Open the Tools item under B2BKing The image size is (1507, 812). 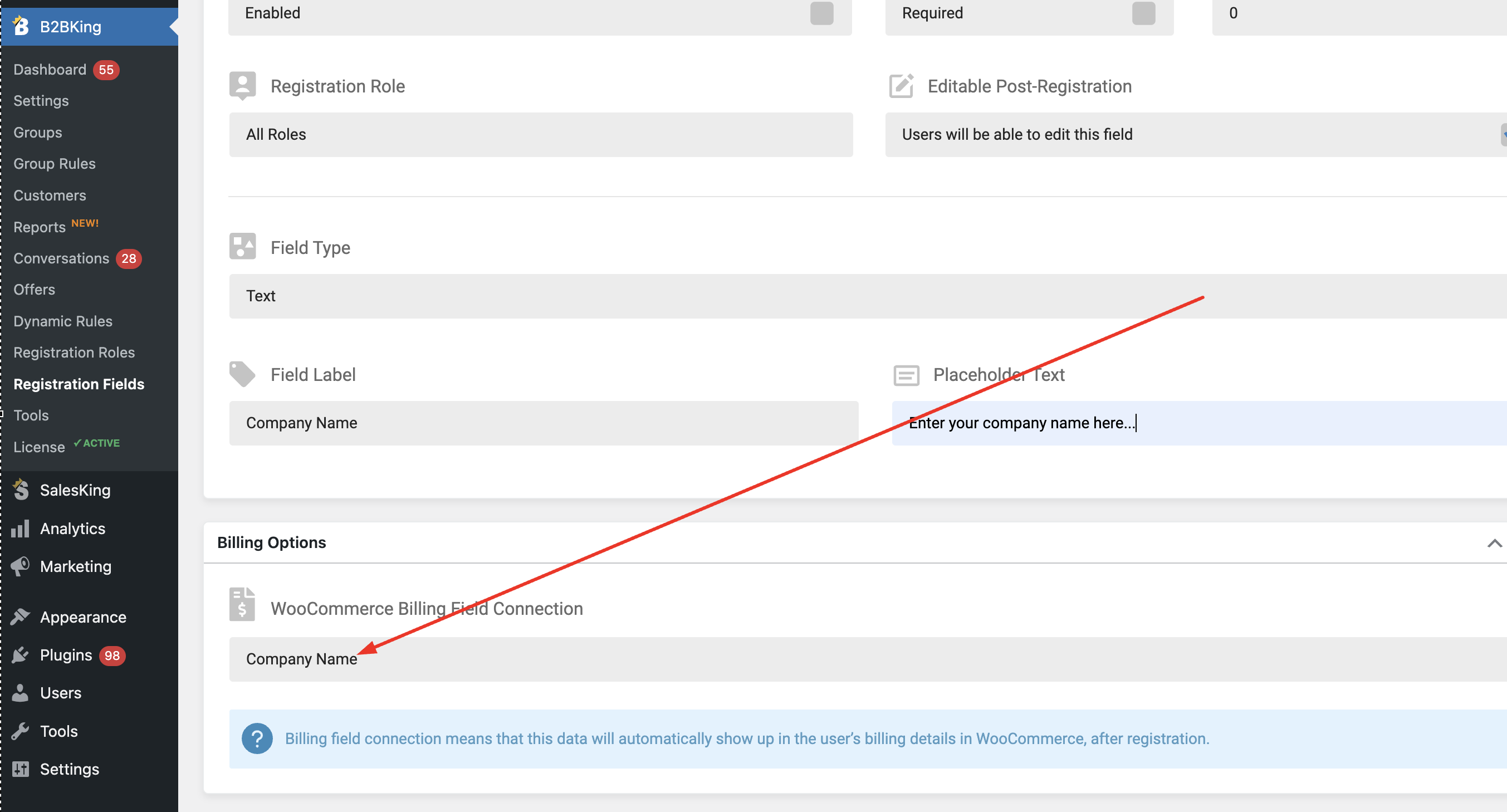pyautogui.click(x=31, y=415)
